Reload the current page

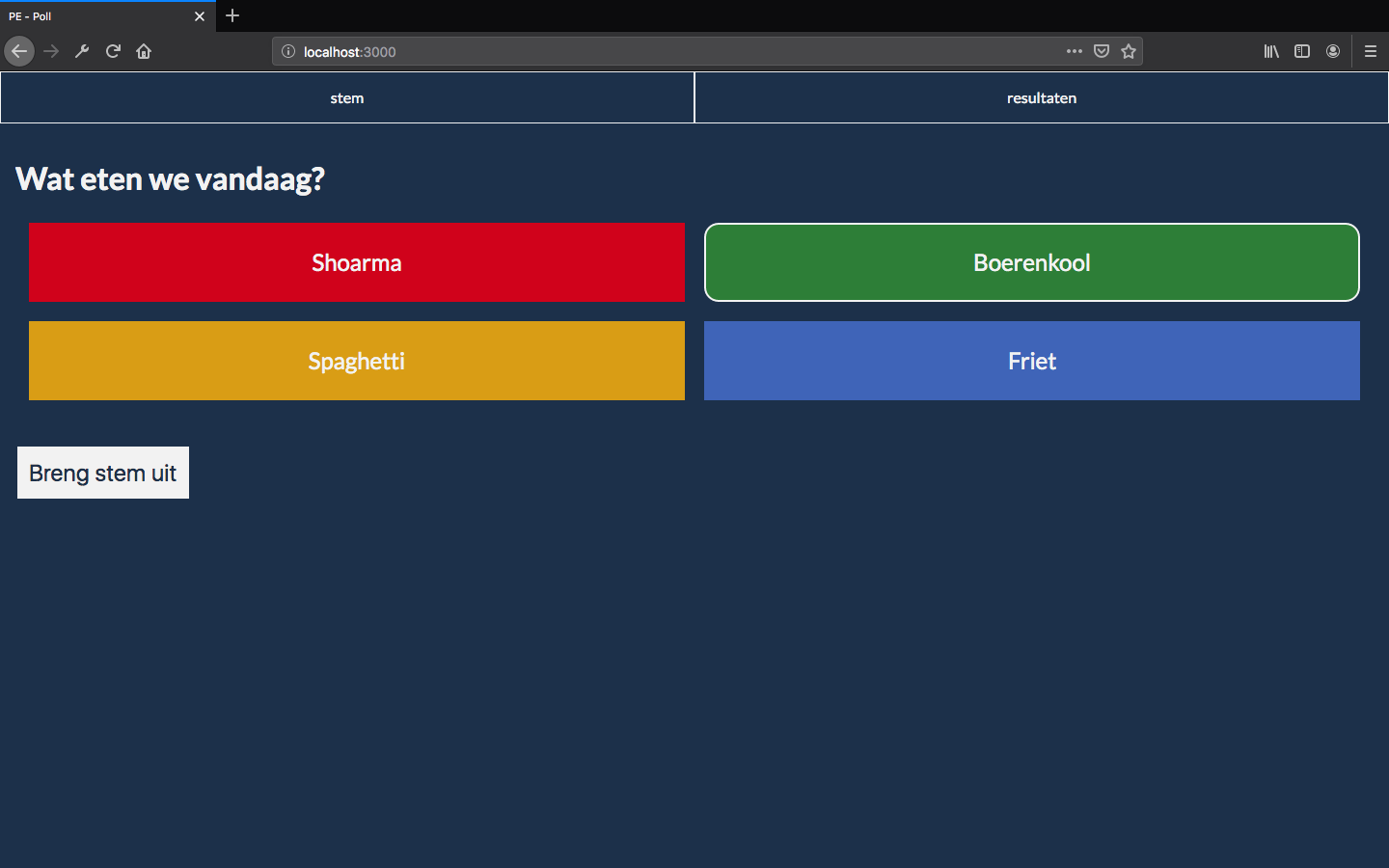pyautogui.click(x=113, y=51)
